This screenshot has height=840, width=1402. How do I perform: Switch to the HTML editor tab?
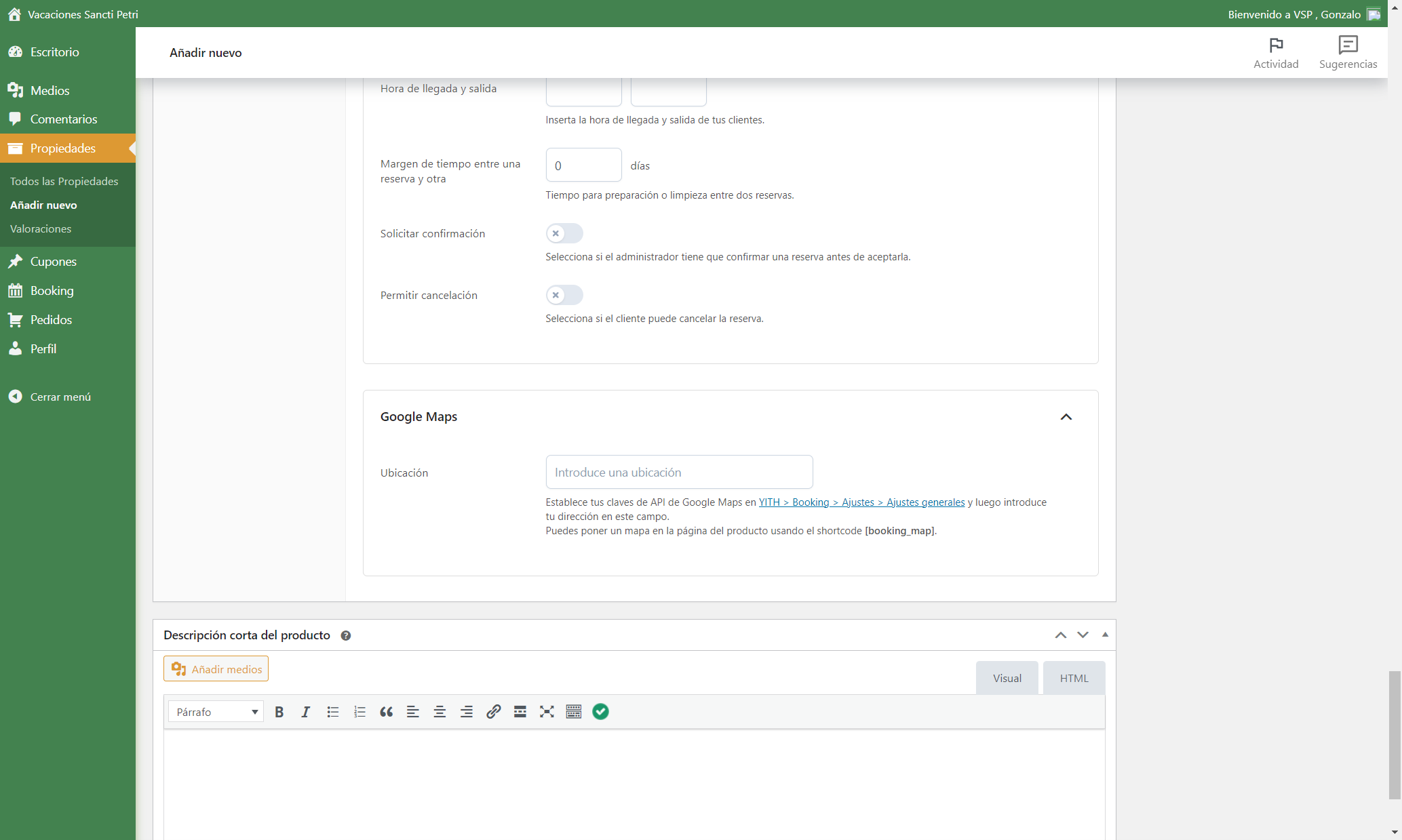coord(1074,678)
